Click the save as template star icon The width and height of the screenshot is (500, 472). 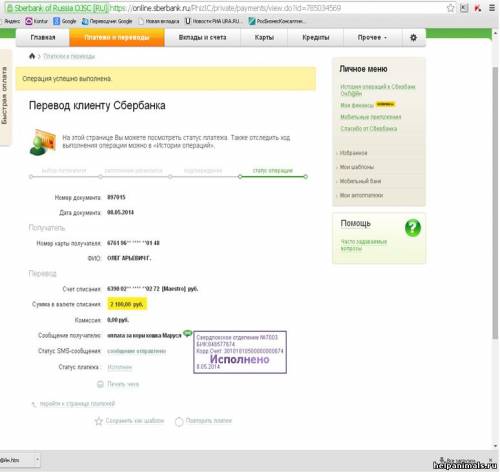[99, 421]
